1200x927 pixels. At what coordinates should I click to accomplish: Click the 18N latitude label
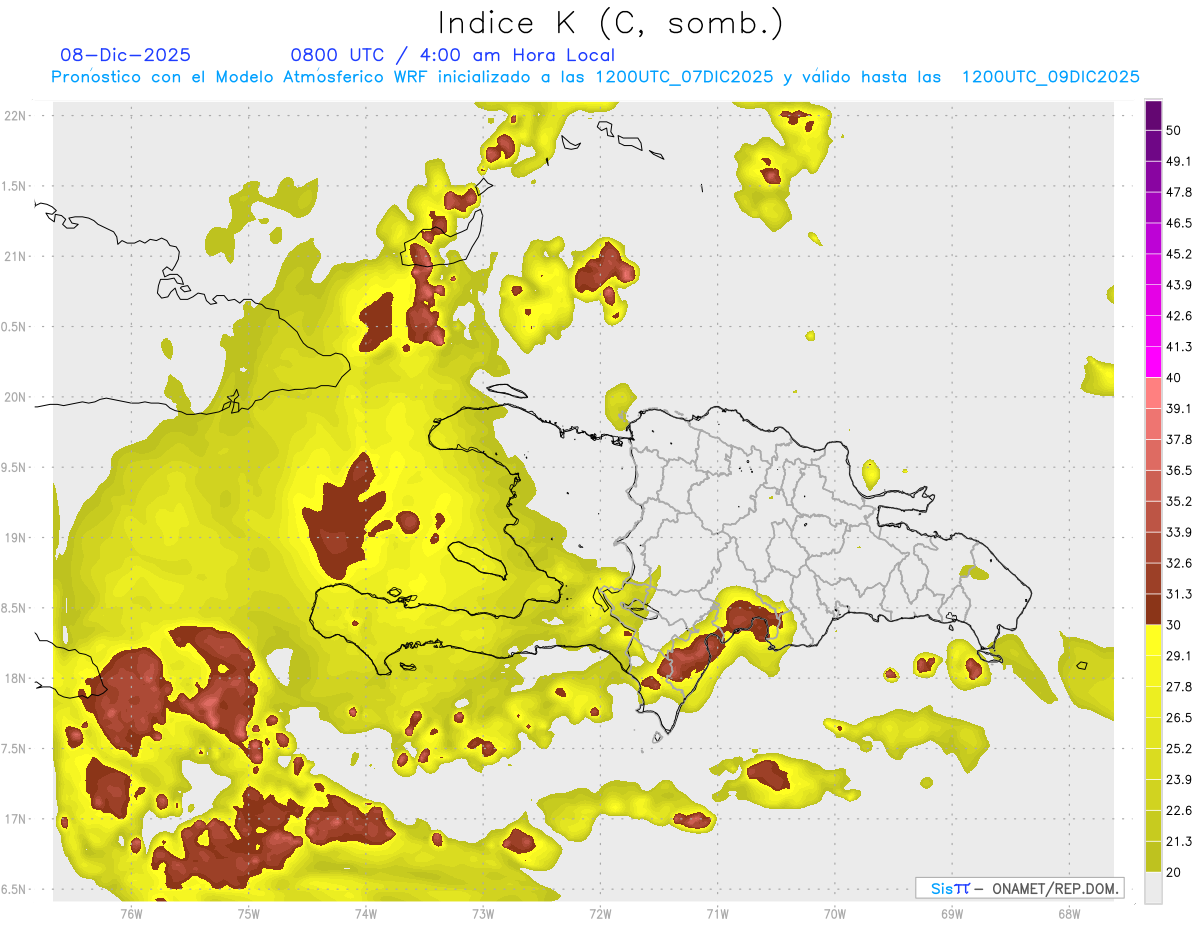pyautogui.click(x=14, y=678)
